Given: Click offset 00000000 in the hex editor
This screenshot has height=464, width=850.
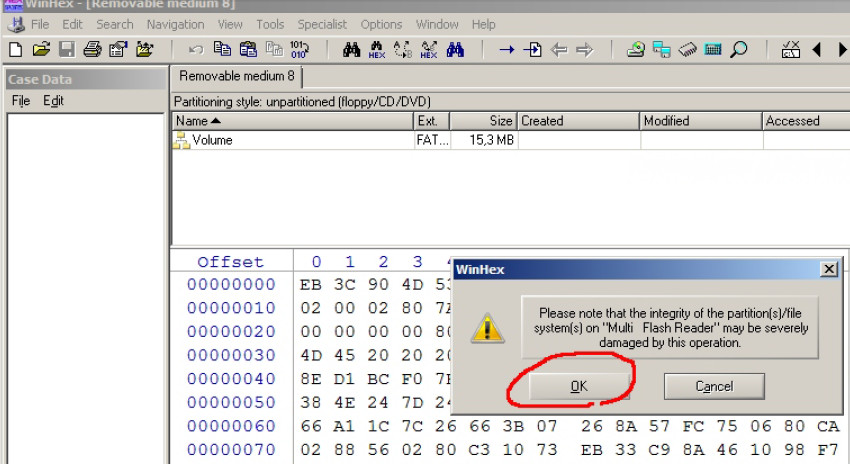Looking at the screenshot, I should [x=231, y=285].
